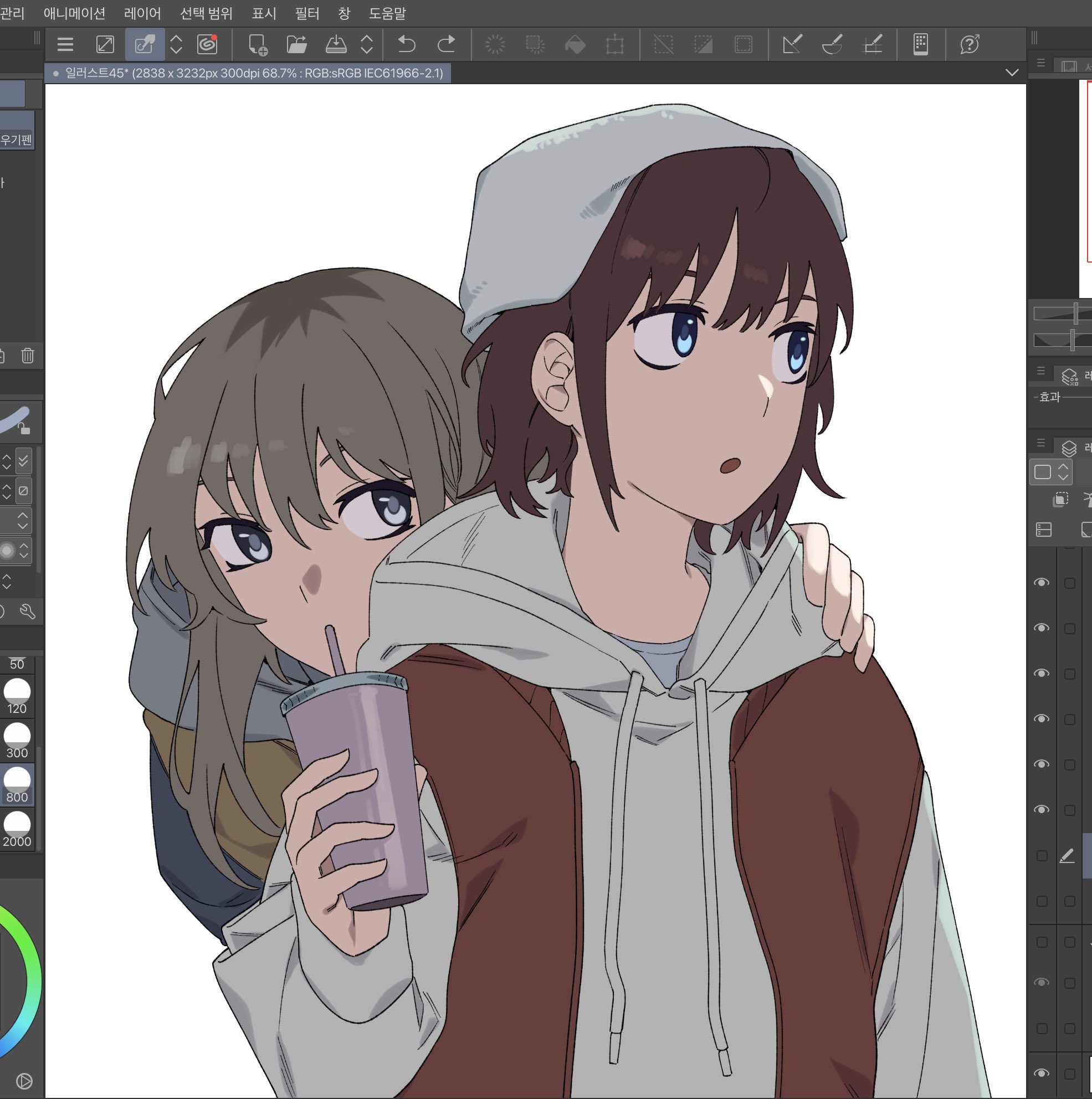Viewport: 1092px width, 1099px height.
Task: Click the Undo arrow in command bar
Action: pos(406,44)
